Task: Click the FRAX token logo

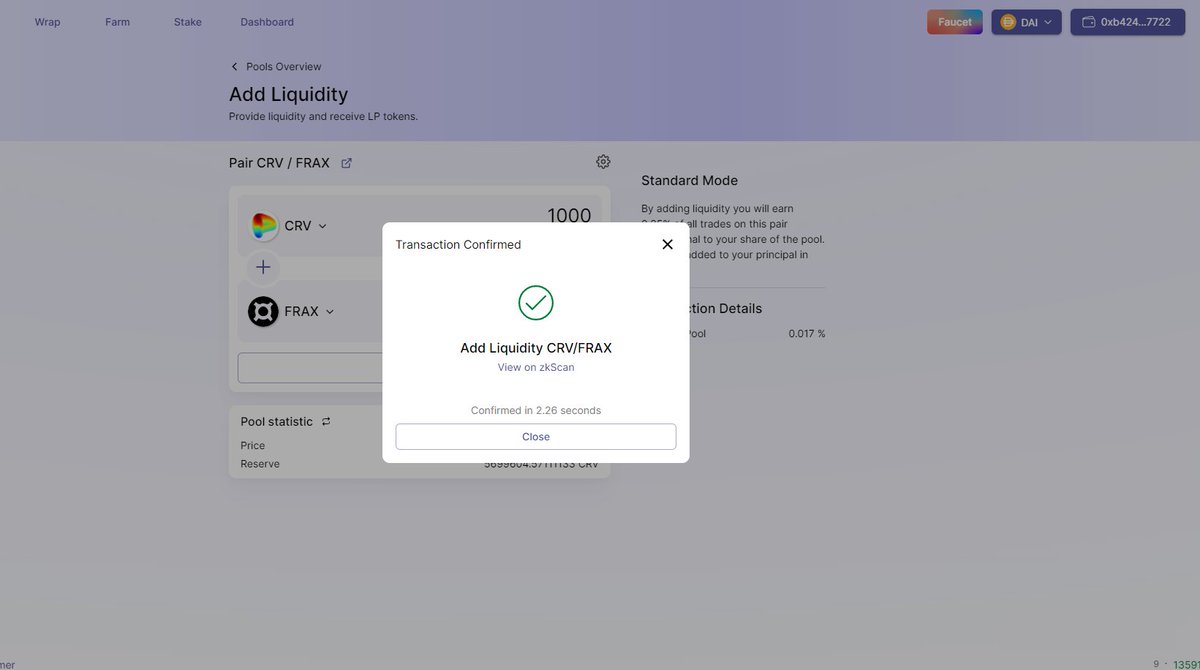Action: pyautogui.click(x=264, y=311)
